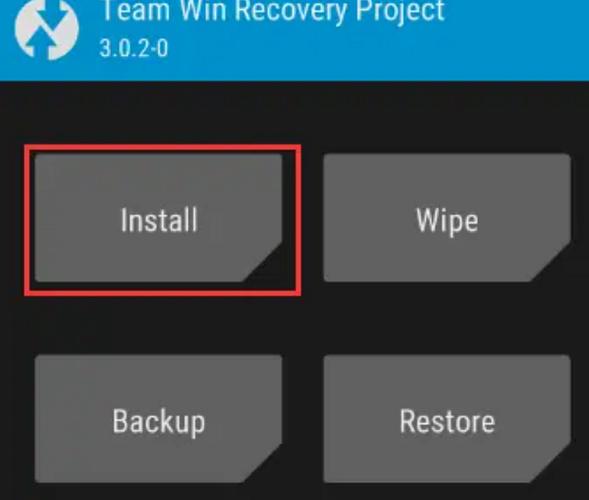This screenshot has width=589, height=500.
Task: Click the cut corner of the Wipe tile
Action: 554,265
